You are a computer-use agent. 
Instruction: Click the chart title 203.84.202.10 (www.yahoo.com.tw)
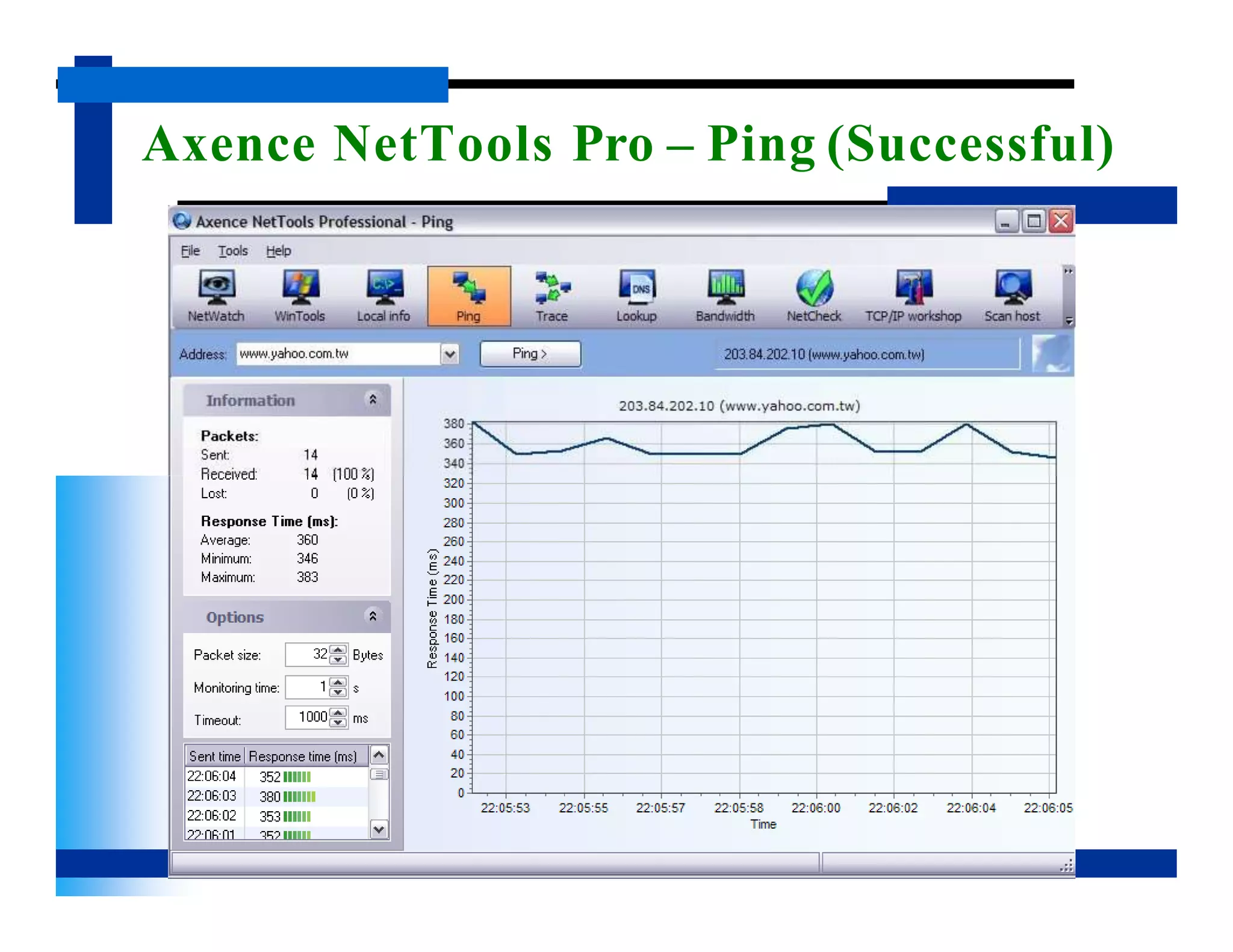(x=739, y=406)
